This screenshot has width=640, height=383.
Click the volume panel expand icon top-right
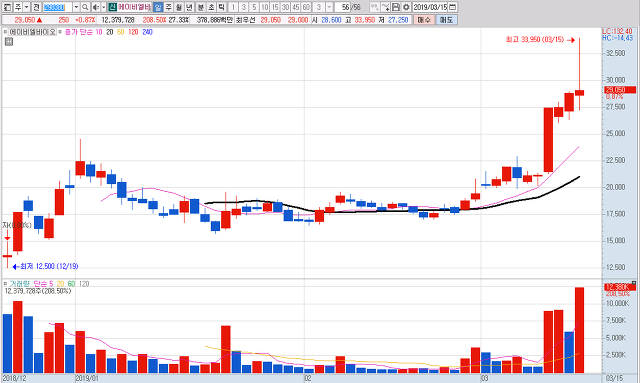[x=634, y=283]
